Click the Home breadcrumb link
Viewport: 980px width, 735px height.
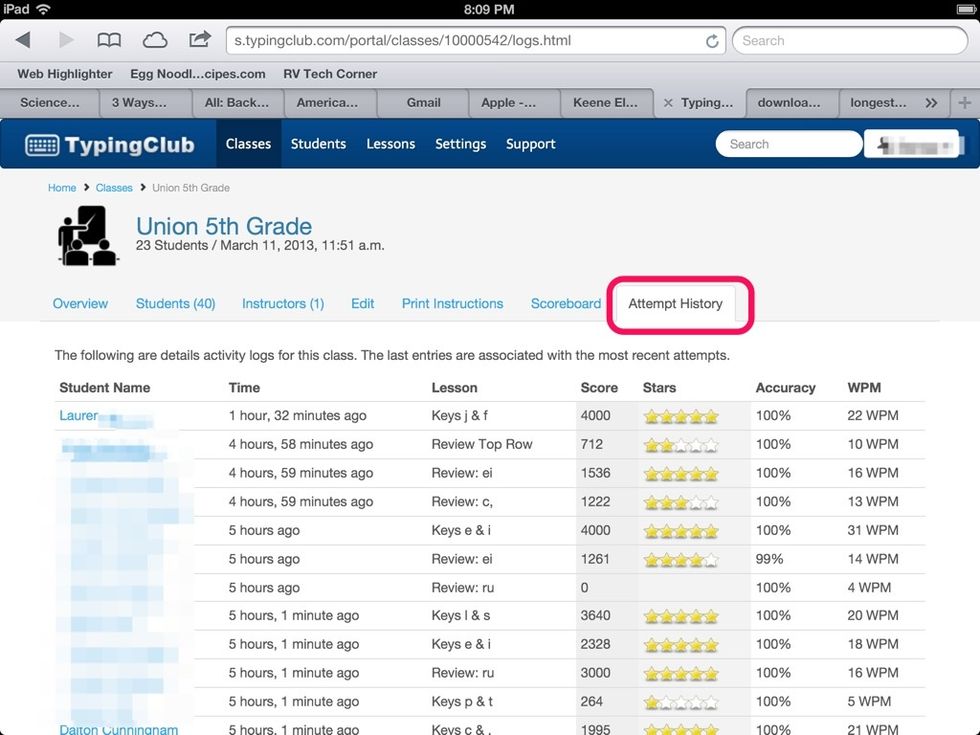pos(62,188)
